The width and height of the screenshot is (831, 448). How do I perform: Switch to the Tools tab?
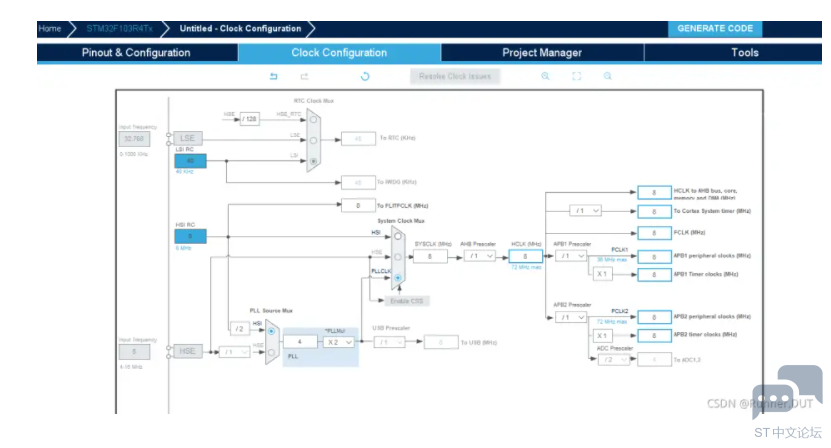tap(733, 52)
